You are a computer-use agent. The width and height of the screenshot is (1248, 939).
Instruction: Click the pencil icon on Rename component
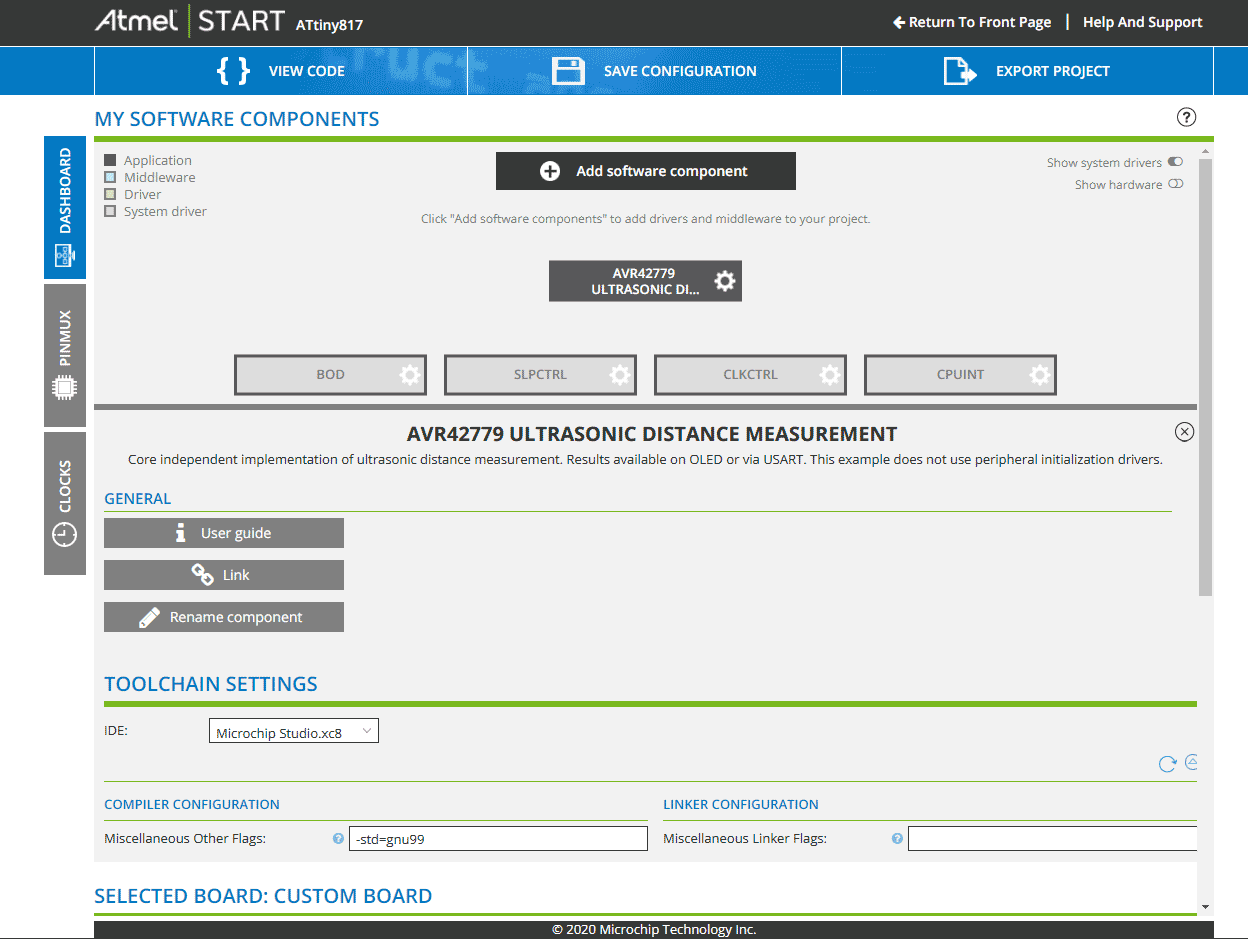149,617
